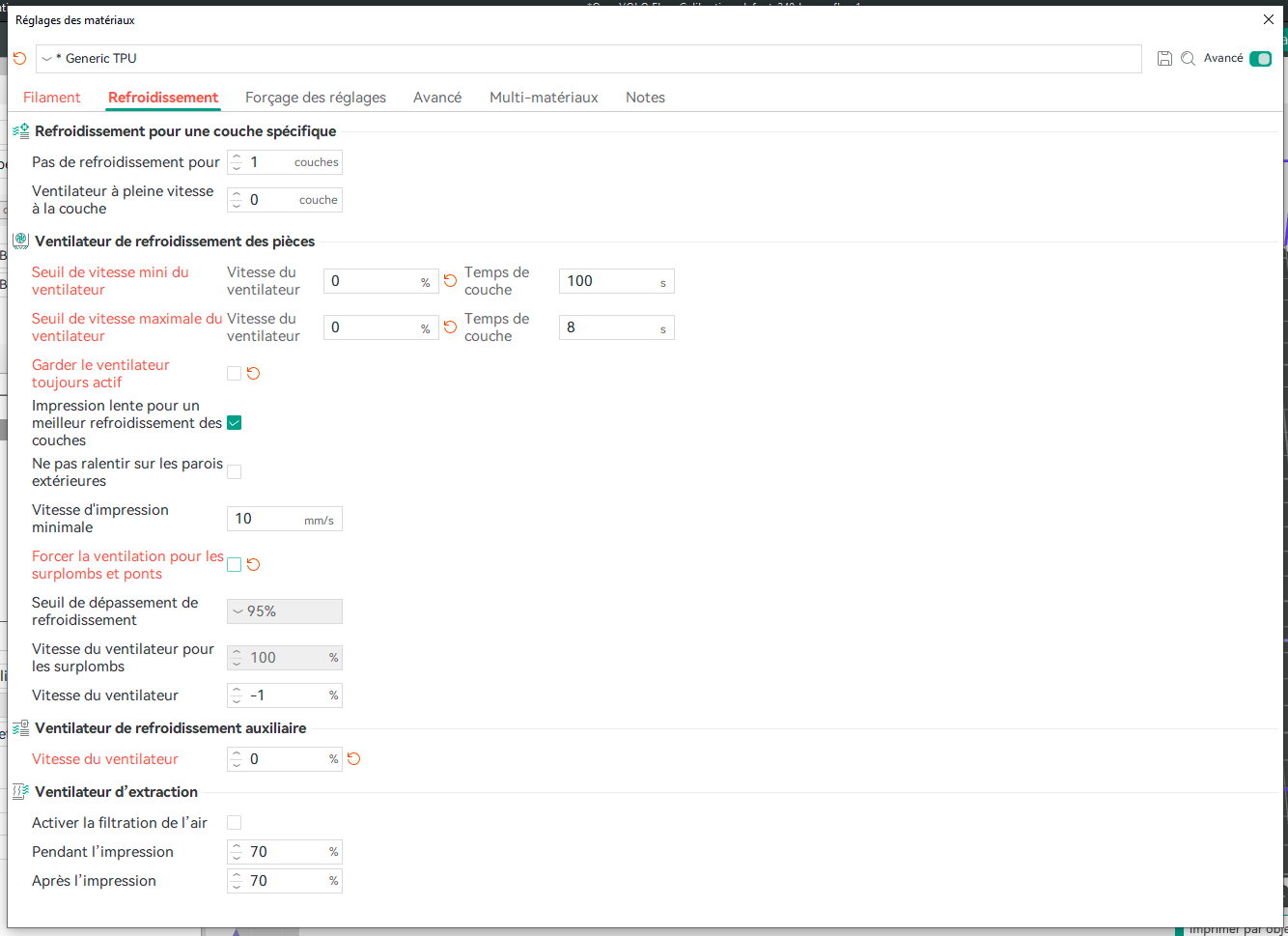Screen dimensions: 1288x936
Task: Check Activer la filtration de l'air
Action: [234, 823]
